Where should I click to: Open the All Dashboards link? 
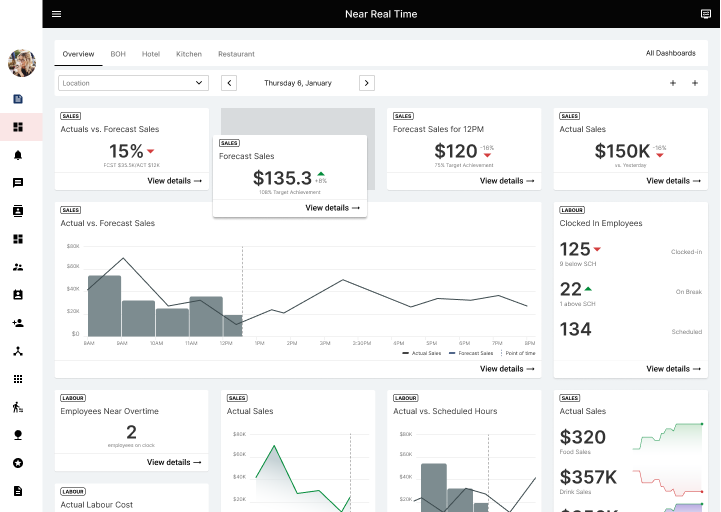click(x=670, y=53)
